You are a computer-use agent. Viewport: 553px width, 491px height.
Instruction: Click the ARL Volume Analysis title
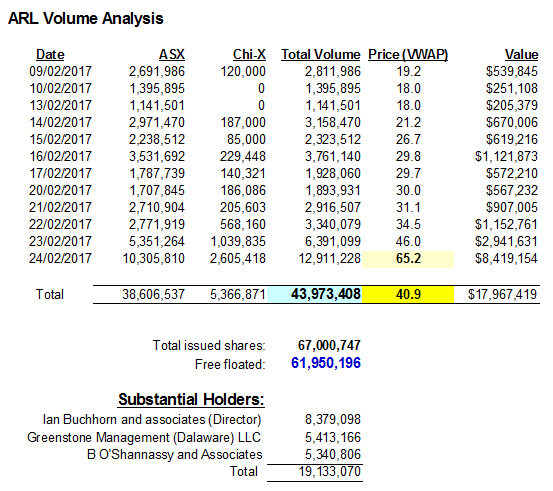click(x=86, y=18)
